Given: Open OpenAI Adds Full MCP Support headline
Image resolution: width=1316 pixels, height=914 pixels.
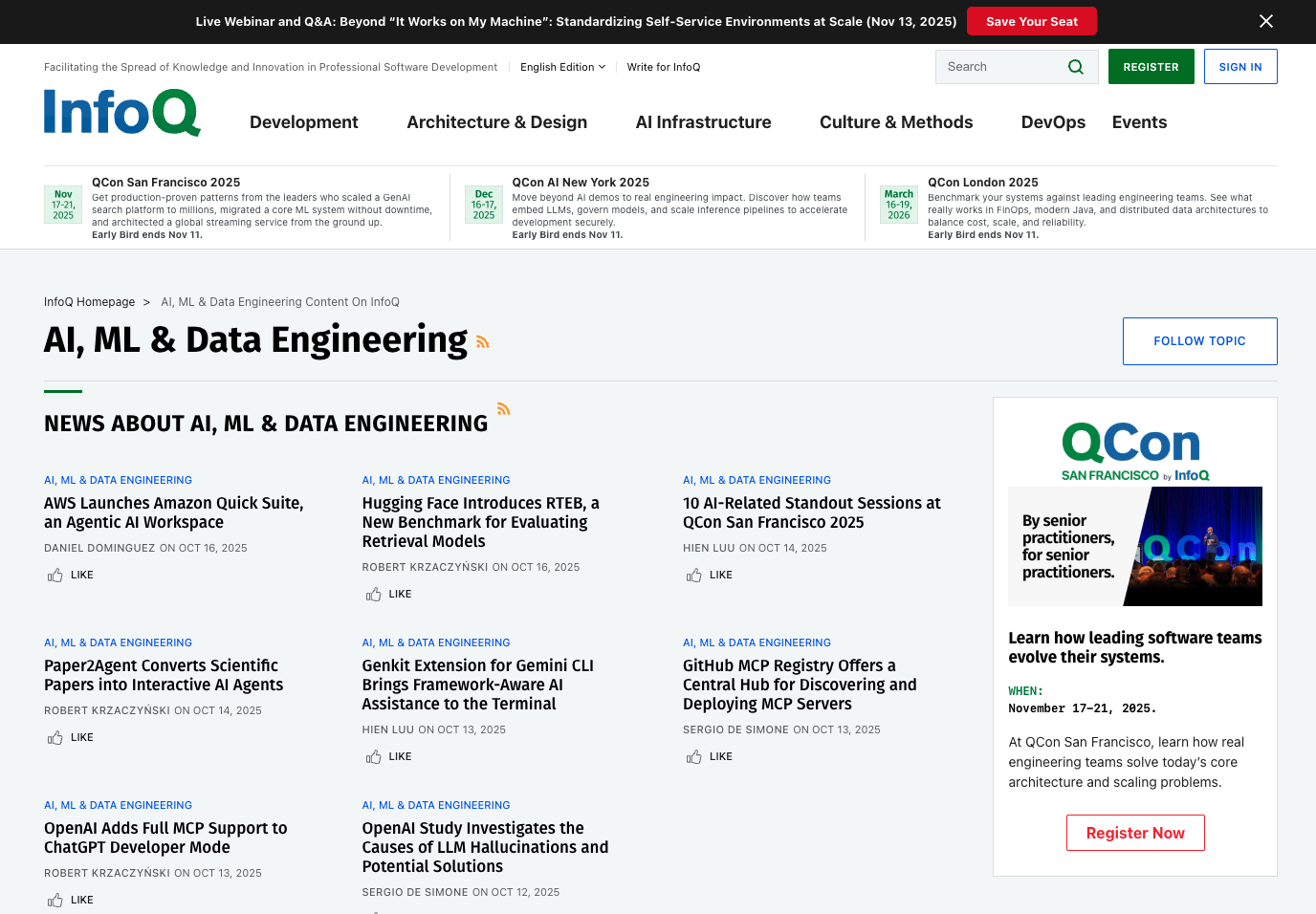Looking at the screenshot, I should [x=165, y=838].
